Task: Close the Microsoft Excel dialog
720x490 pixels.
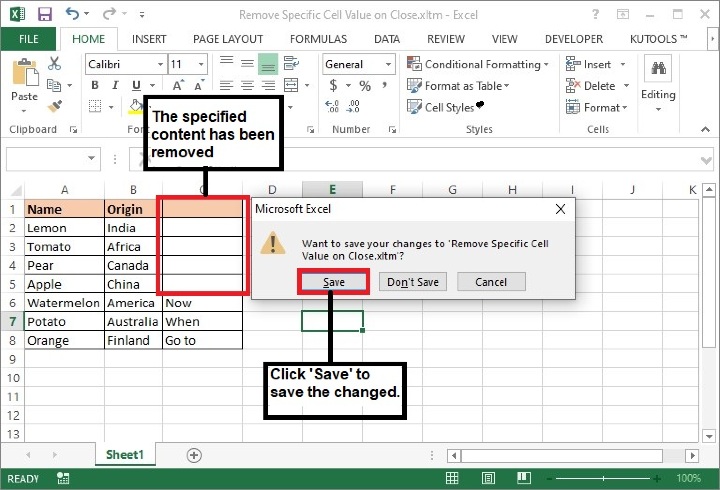Action: coord(560,209)
